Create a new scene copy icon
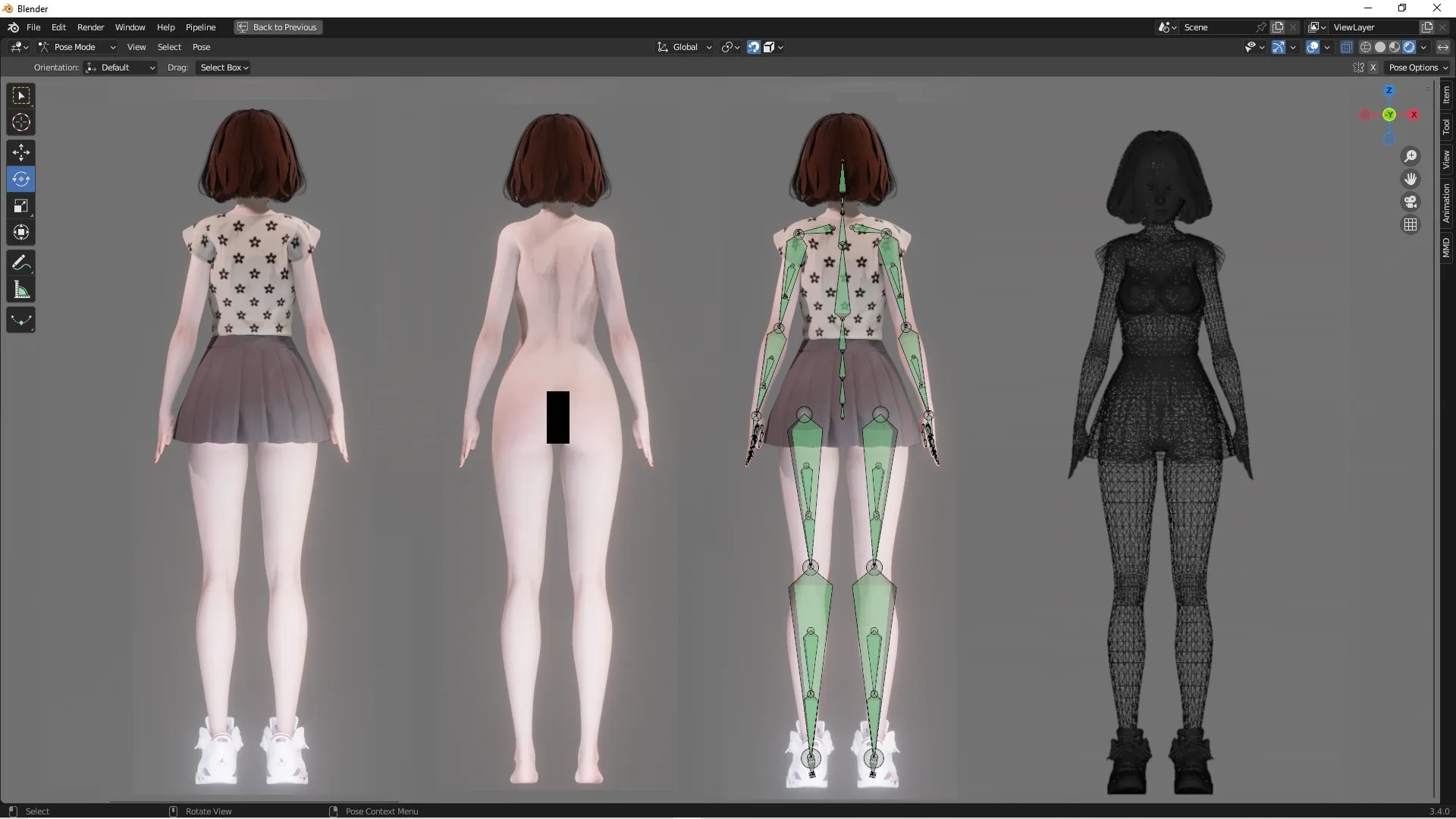 coord(1278,27)
